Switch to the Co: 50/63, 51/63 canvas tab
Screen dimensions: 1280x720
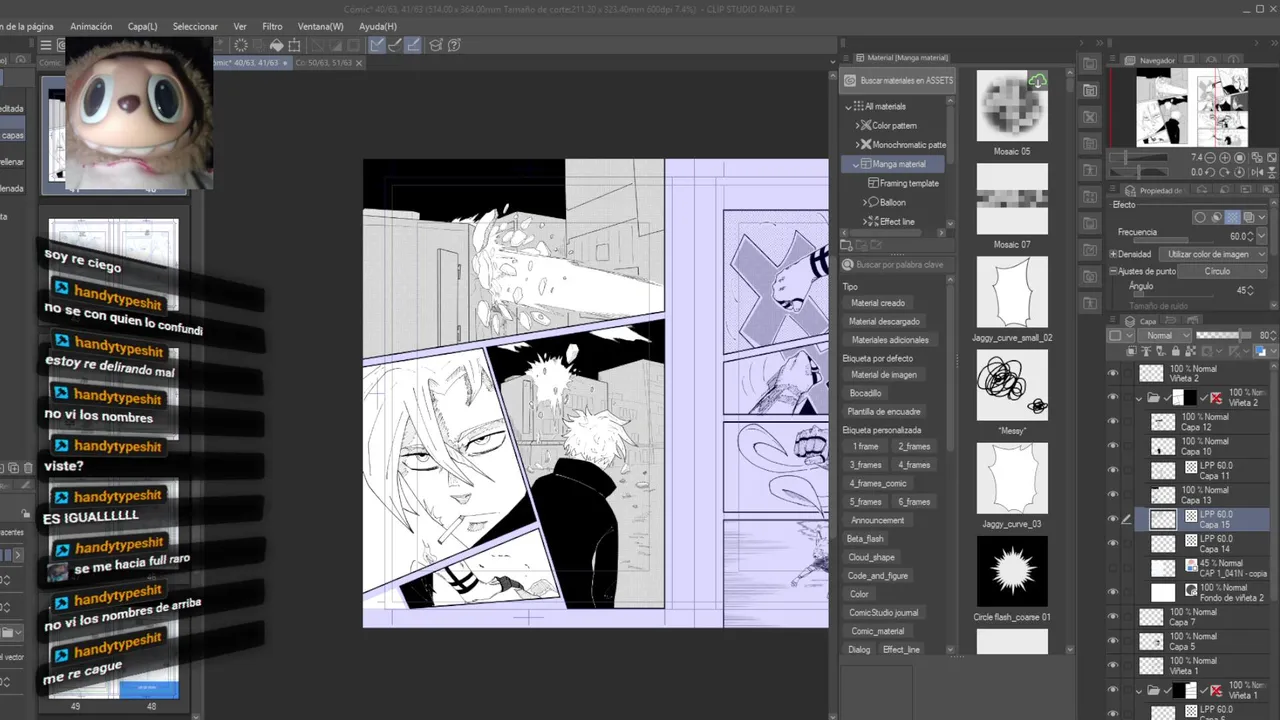(x=323, y=62)
